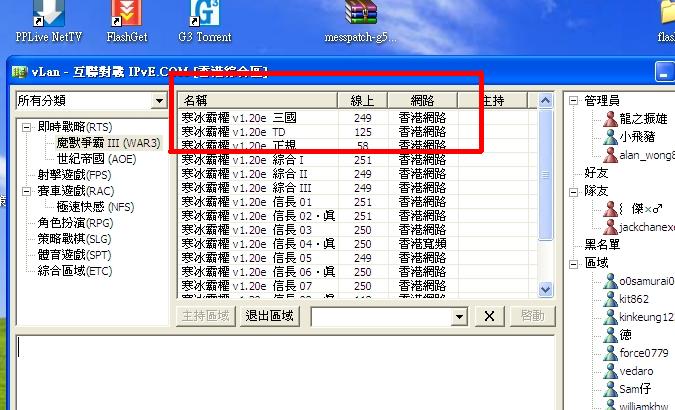Select room 寒冰霸權 v1.20e 信長 05
The height and width of the screenshot is (410, 675).
357,258
